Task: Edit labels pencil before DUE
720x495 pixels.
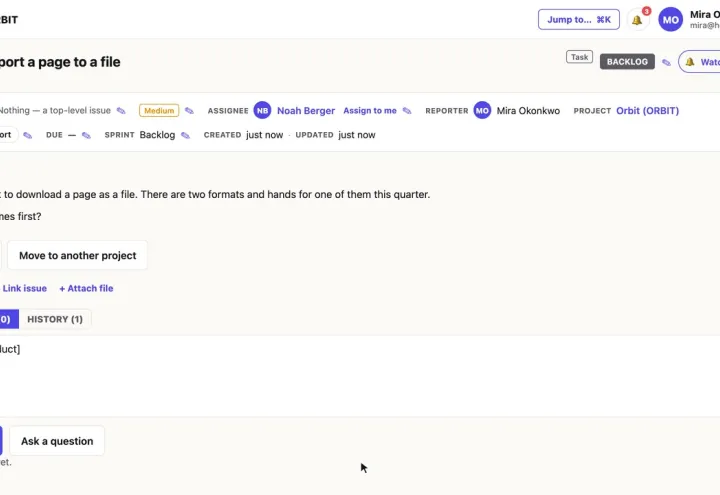Action: pos(28,135)
